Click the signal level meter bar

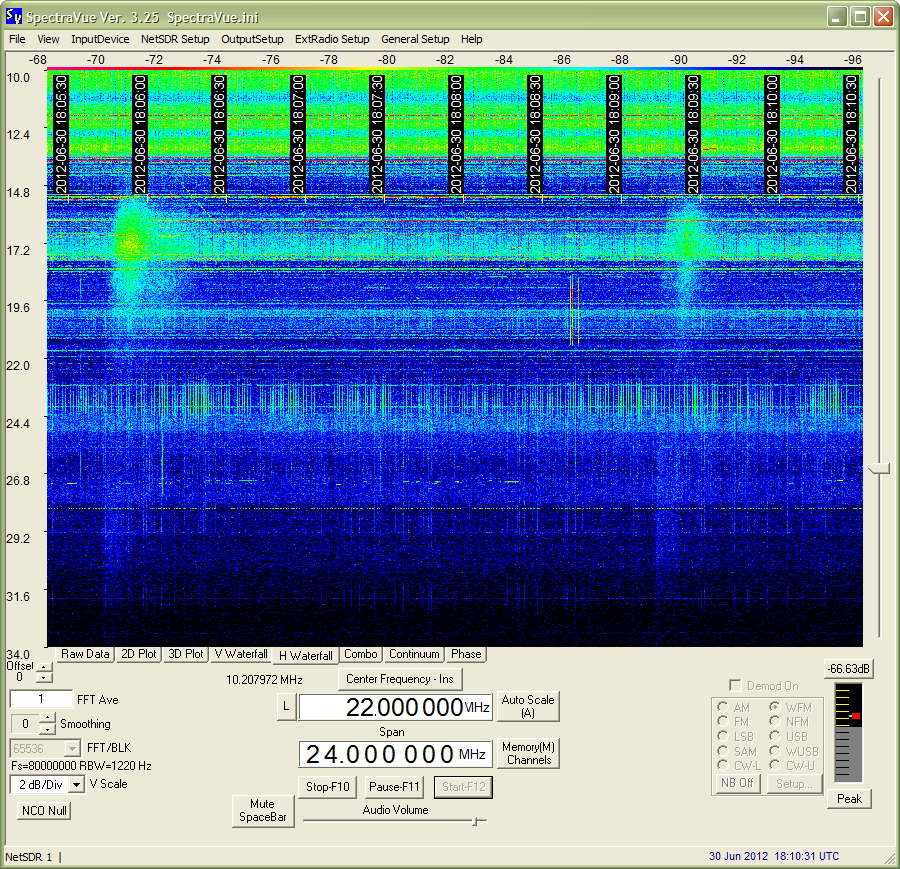pyautogui.click(x=848, y=732)
